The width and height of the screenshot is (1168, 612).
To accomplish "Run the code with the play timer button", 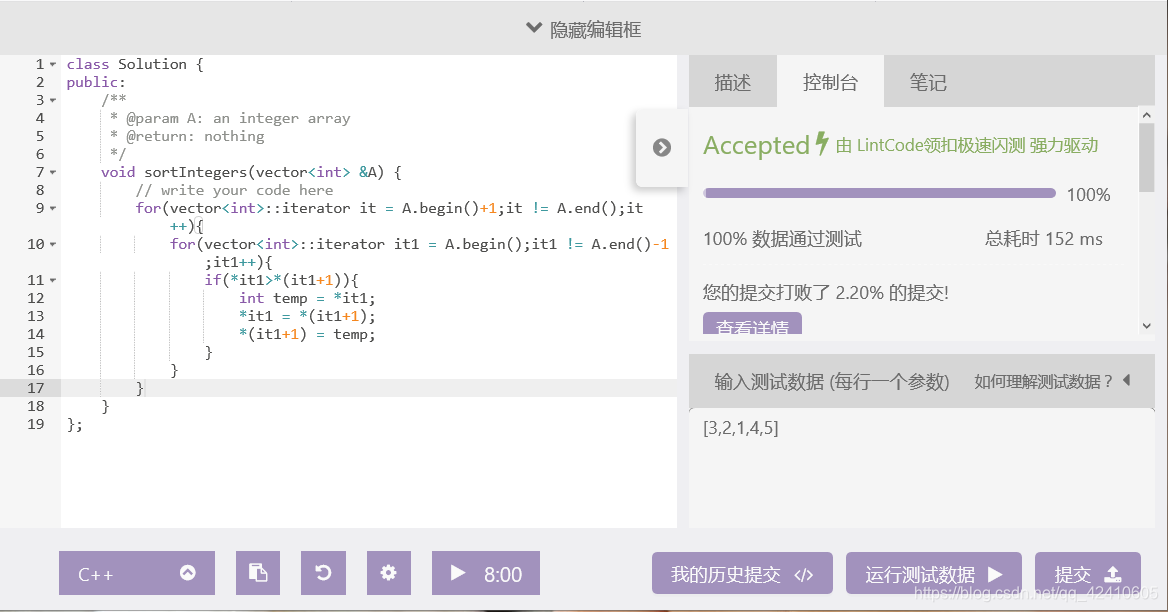I will point(486,573).
